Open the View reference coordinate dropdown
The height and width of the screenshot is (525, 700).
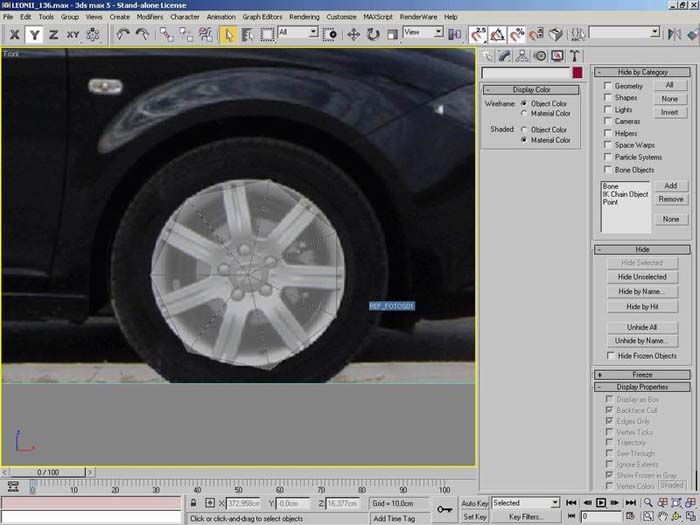click(x=423, y=33)
